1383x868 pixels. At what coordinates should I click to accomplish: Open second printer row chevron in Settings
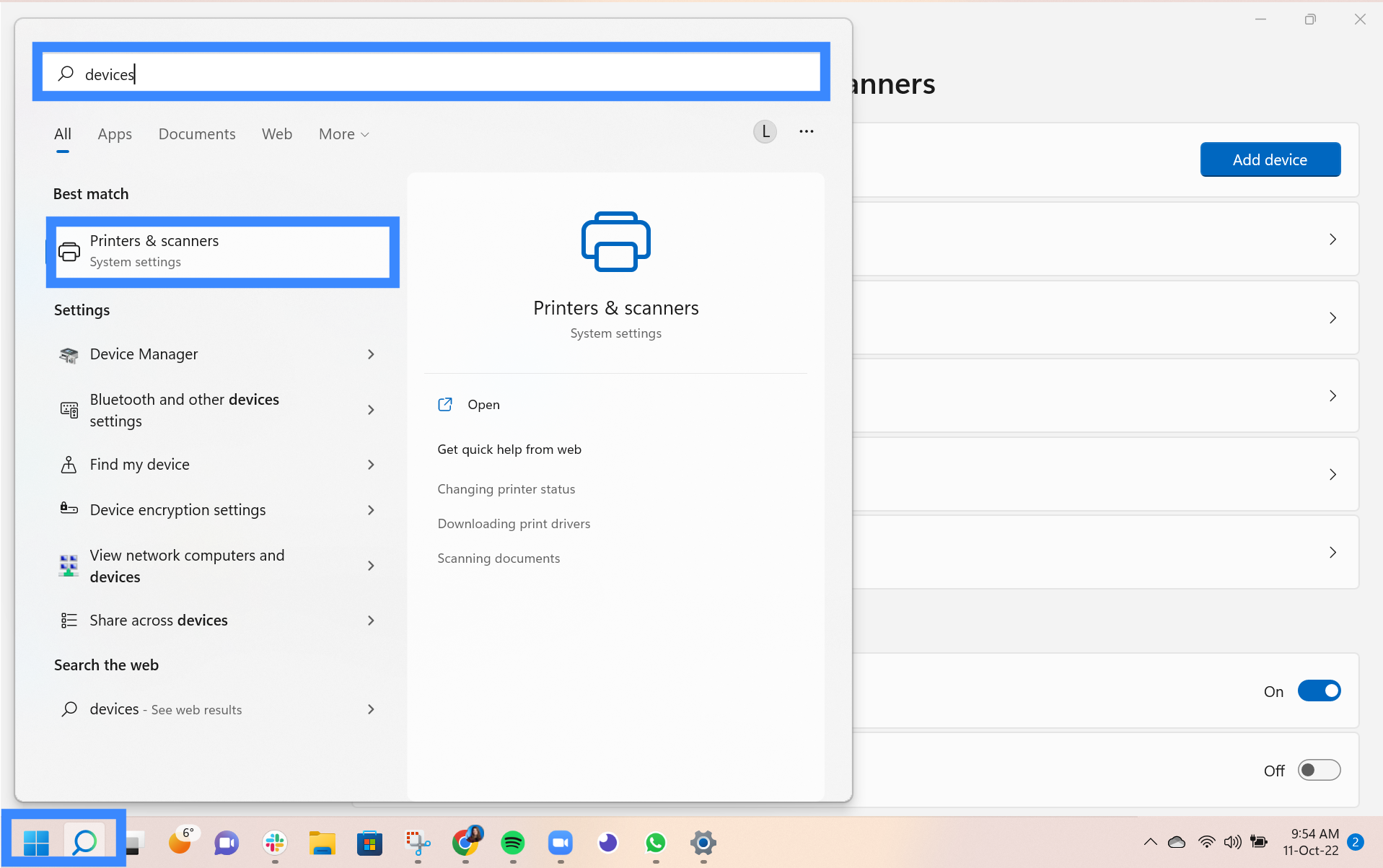click(1332, 317)
